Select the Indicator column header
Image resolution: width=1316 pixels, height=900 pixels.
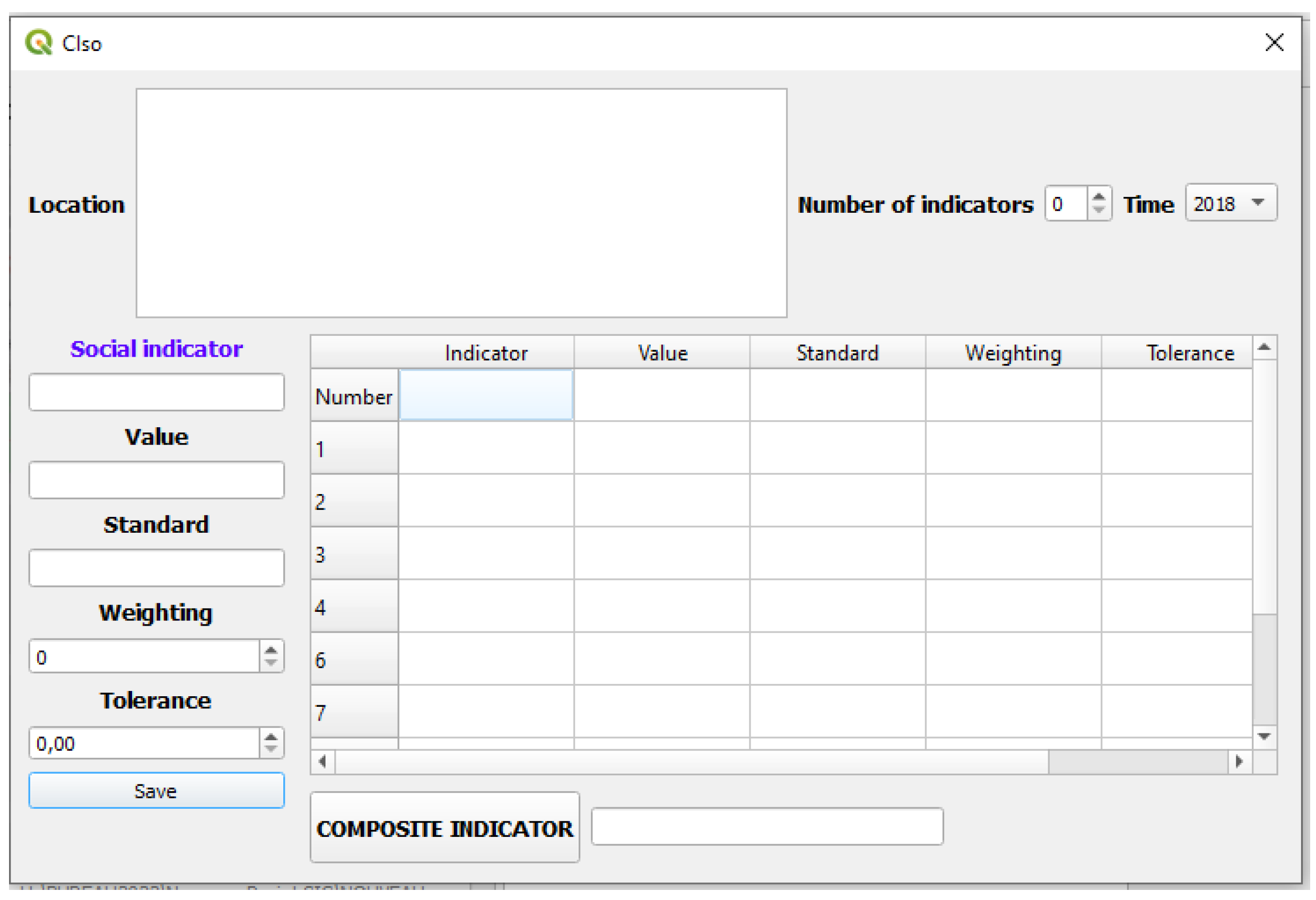tap(486, 353)
